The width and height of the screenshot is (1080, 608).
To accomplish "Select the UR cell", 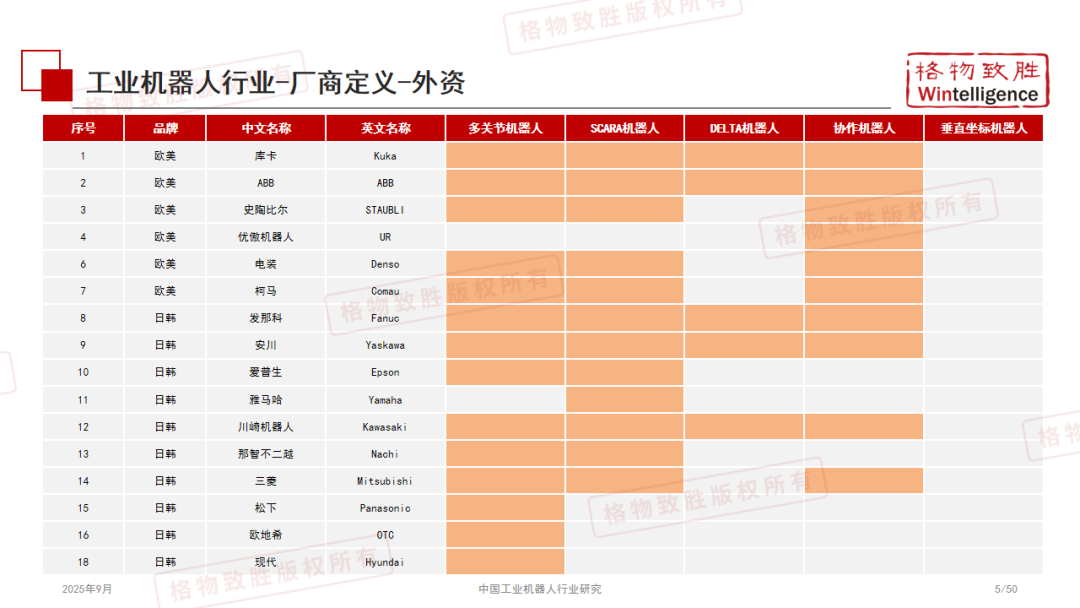I will 386,237.
